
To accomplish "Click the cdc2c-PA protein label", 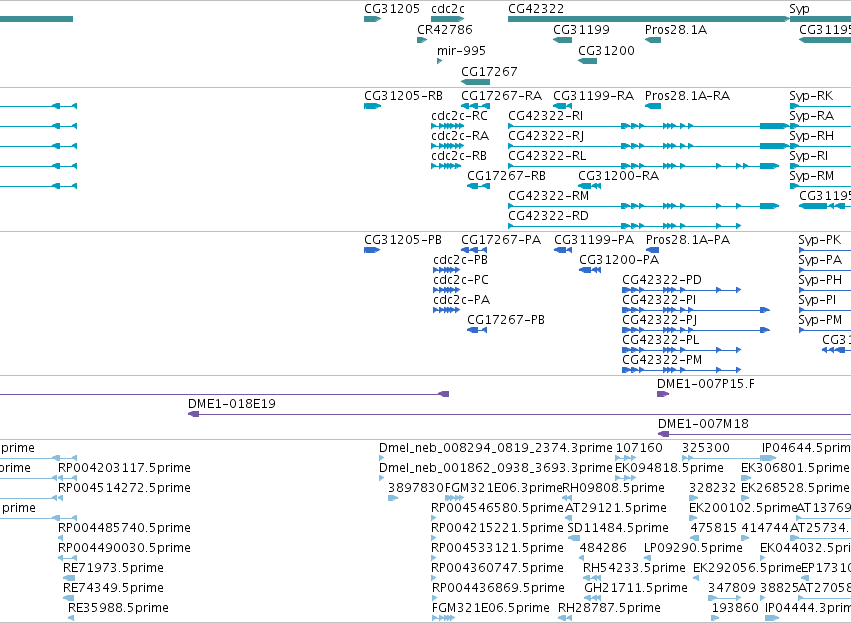I will point(462,300).
